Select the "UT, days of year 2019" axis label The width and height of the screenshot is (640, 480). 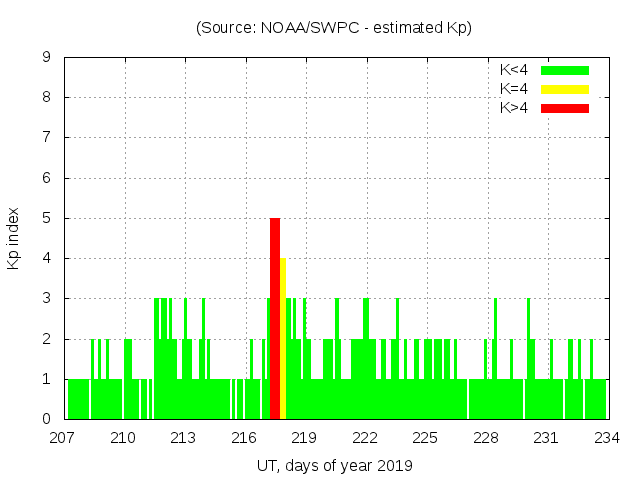coord(334,465)
